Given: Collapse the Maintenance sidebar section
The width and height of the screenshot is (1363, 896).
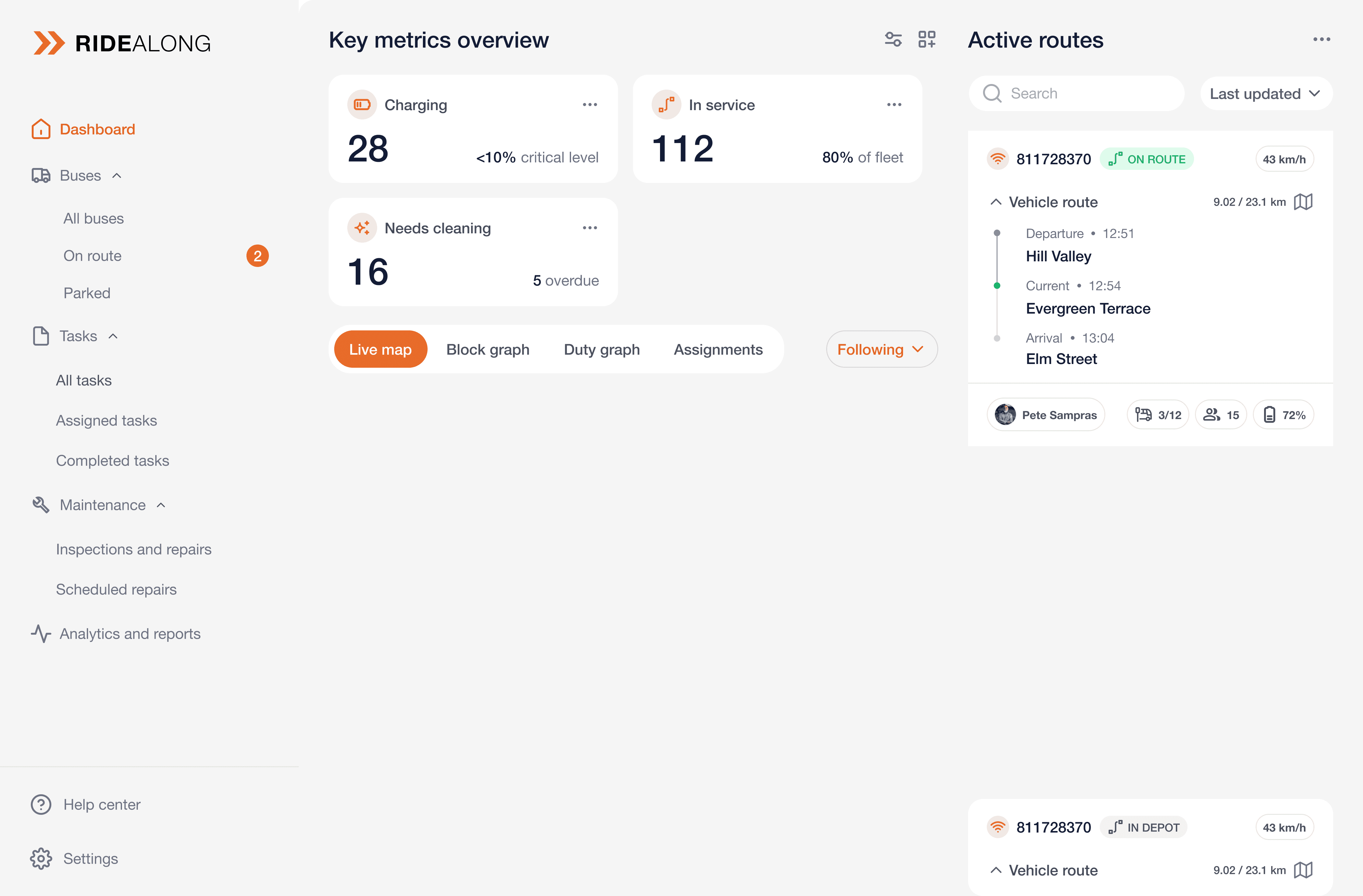Looking at the screenshot, I should [x=161, y=505].
